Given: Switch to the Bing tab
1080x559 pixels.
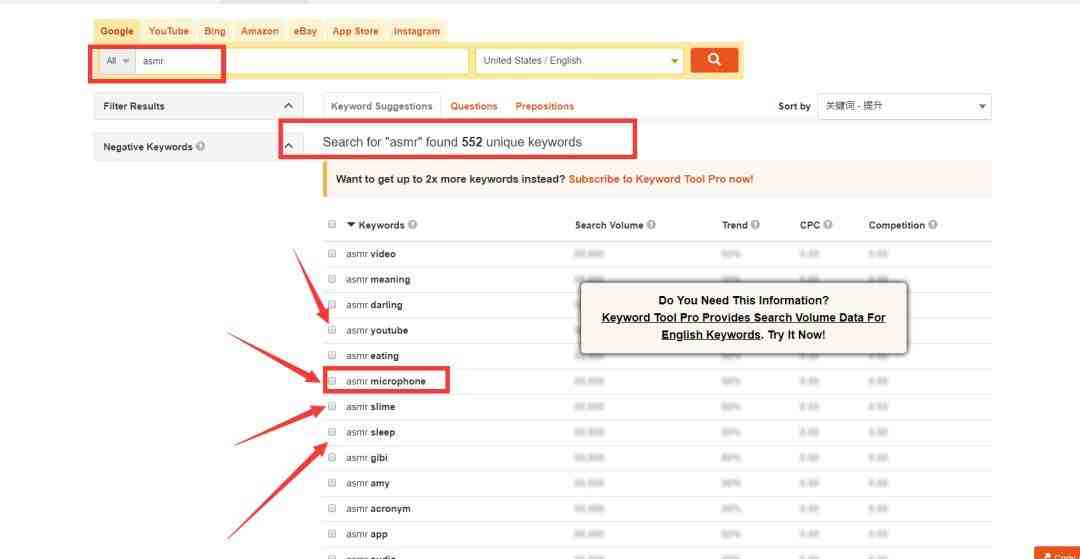Looking at the screenshot, I should [x=215, y=31].
